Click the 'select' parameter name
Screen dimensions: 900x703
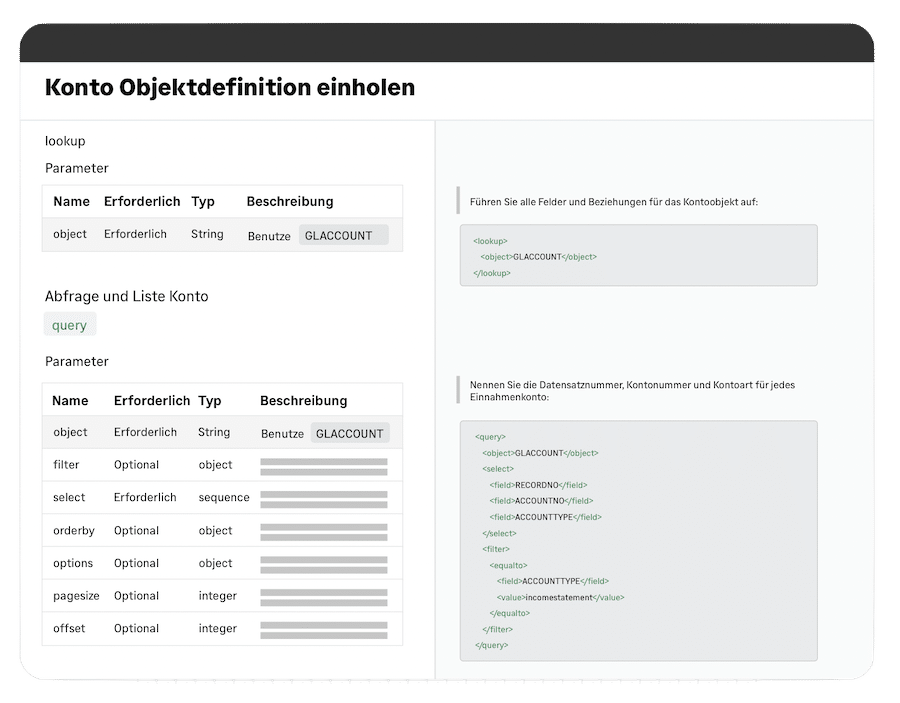tap(69, 497)
